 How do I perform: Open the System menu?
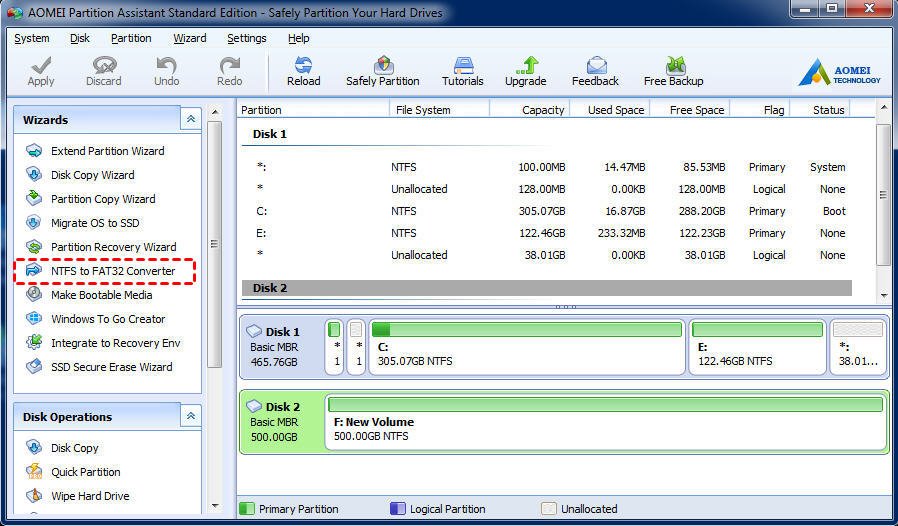coord(31,38)
